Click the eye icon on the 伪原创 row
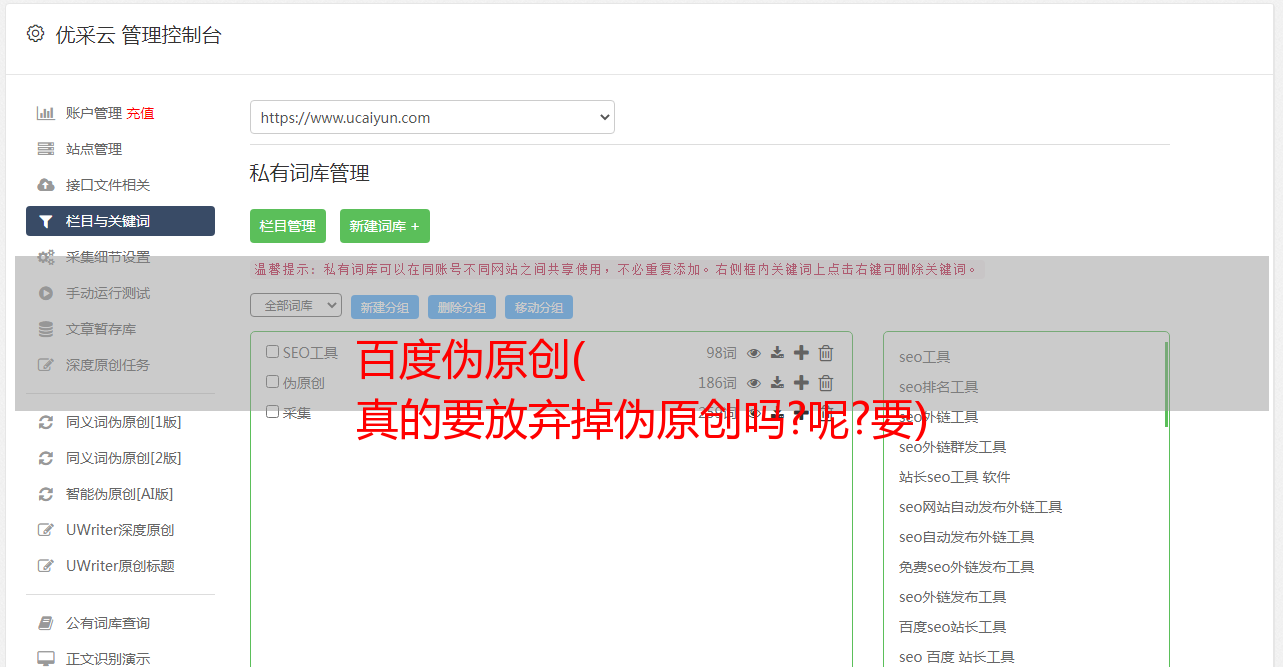 [x=754, y=383]
